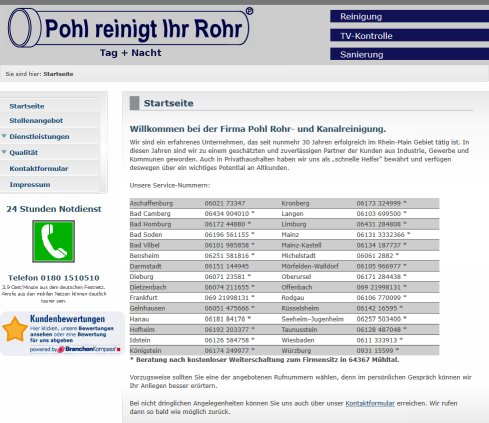Click the Königstein row label
This screenshot has width=489, height=423.
[145, 351]
